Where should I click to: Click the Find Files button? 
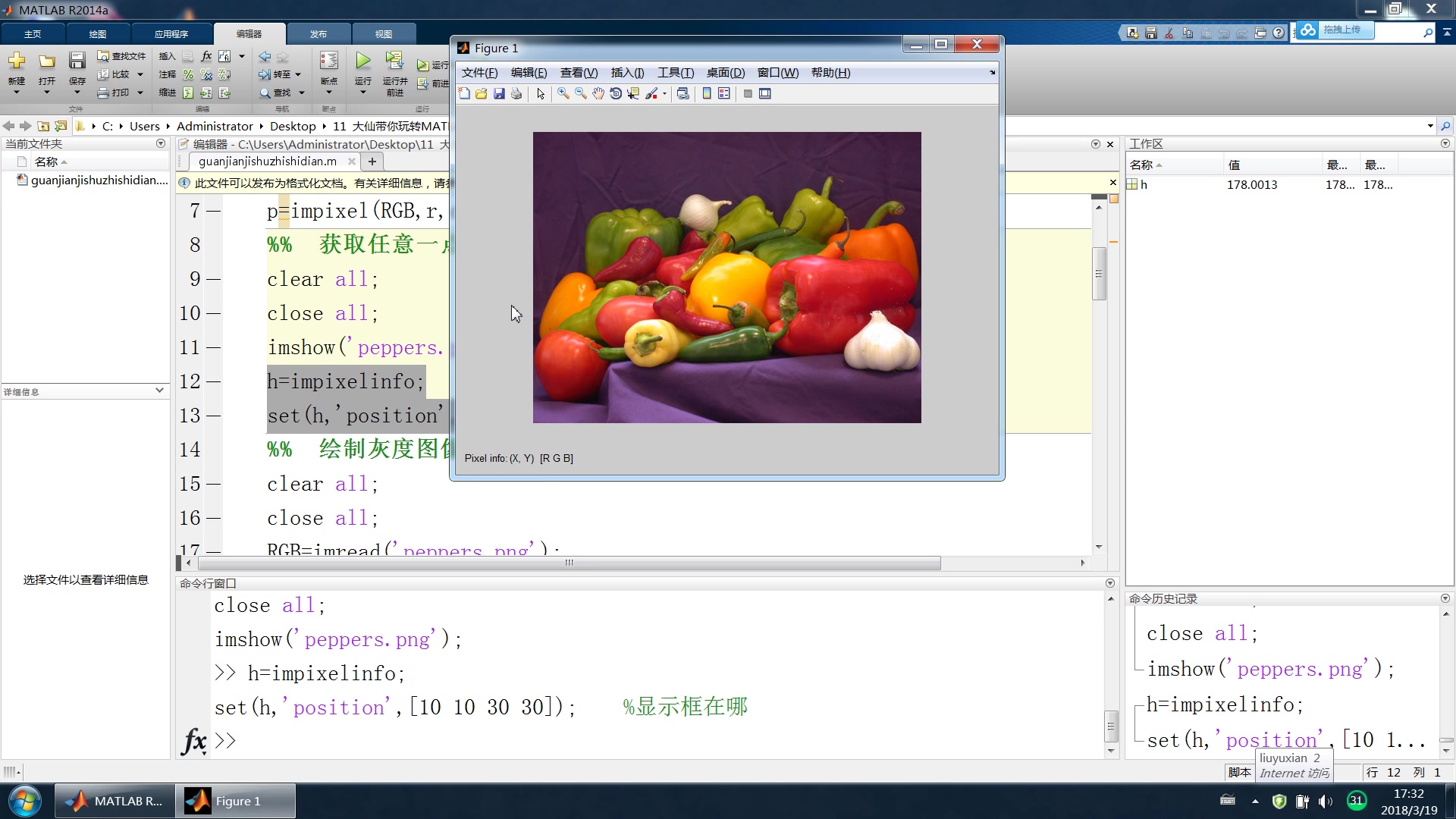[121, 56]
